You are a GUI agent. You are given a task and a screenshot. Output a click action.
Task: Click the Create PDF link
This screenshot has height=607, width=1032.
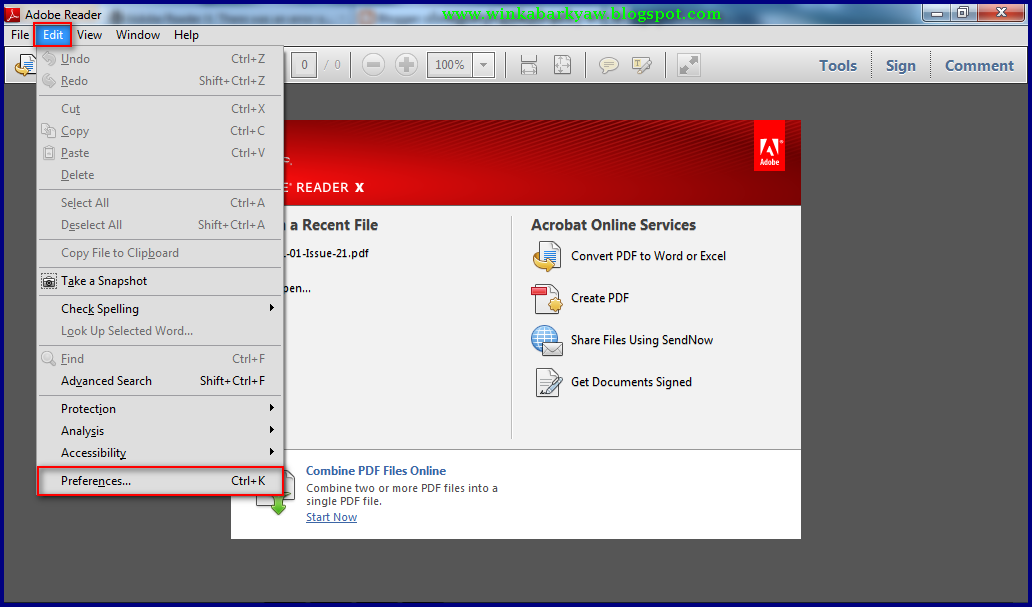pos(600,298)
